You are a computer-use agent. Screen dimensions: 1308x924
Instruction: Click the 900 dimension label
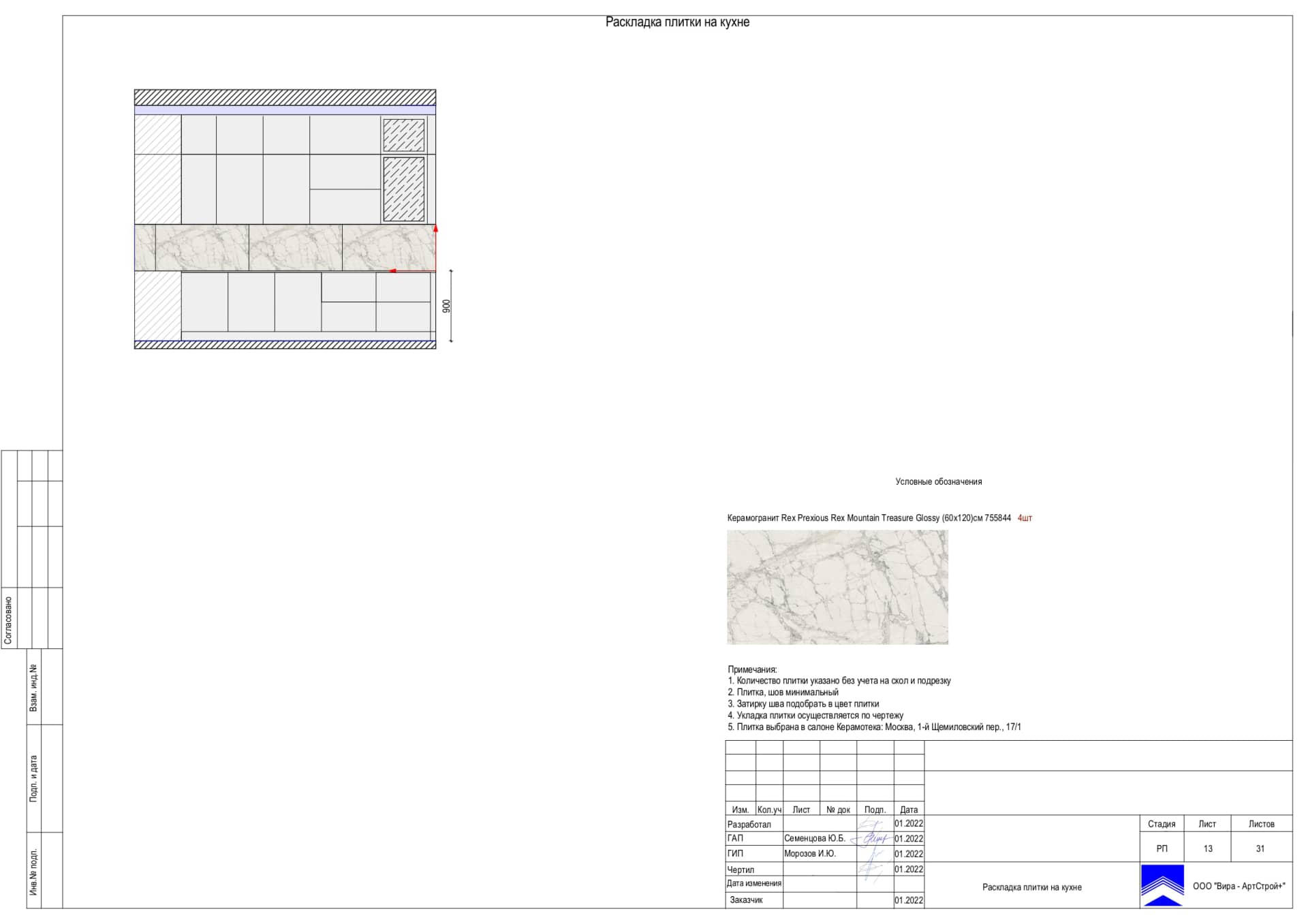(x=446, y=306)
